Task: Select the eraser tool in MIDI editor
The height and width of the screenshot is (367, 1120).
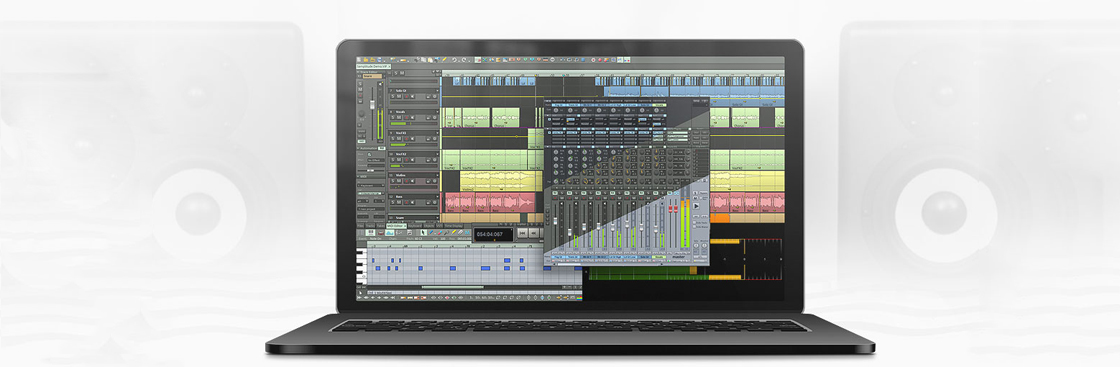Action: (x=440, y=232)
